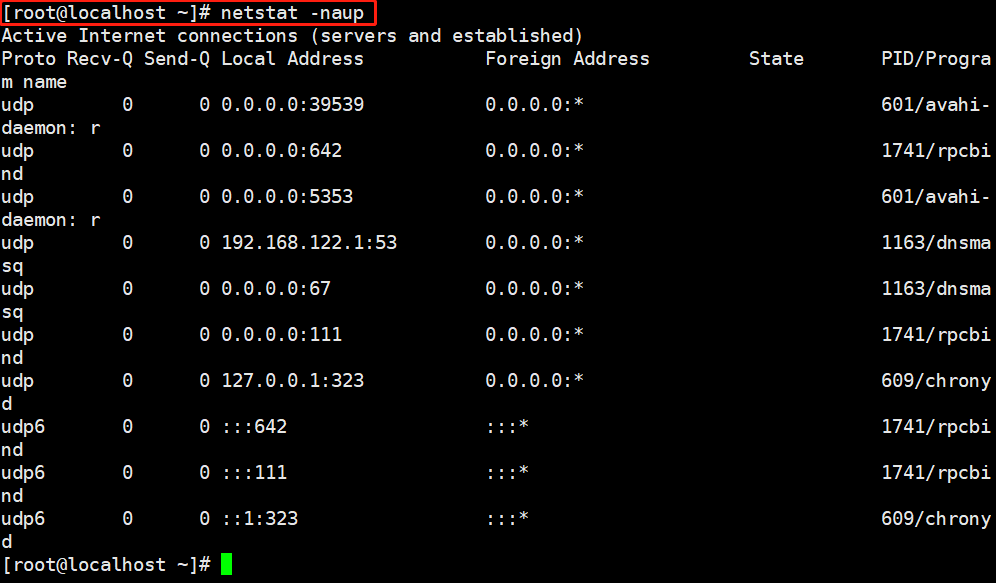Click foreign address 0.0.0.0:* in 39539 row
The image size is (996, 583).
point(534,104)
